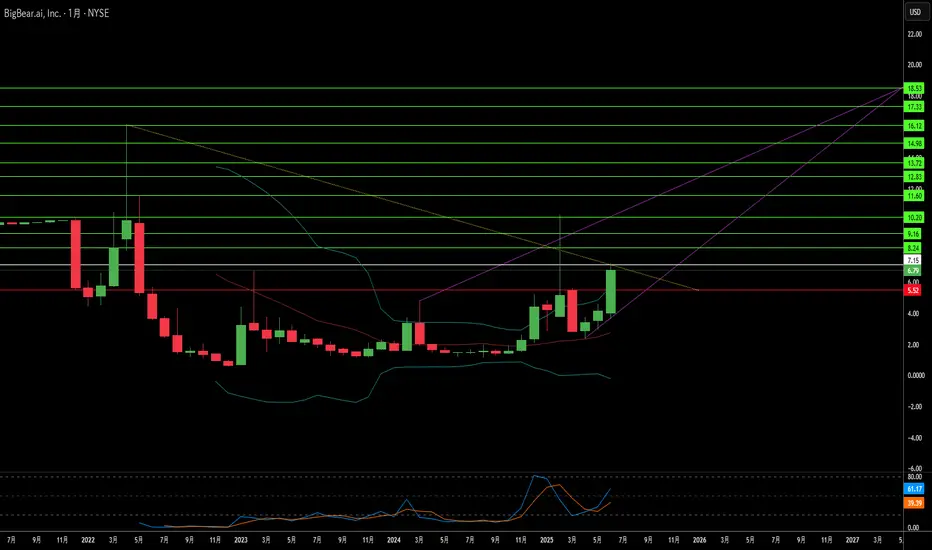Viewport: 932px width, 550px height.
Task: Click the 2023 label on time axis
Action: [241, 540]
